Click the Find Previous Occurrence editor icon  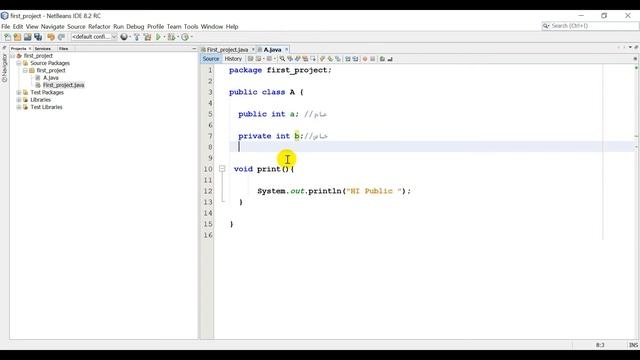pos(290,59)
